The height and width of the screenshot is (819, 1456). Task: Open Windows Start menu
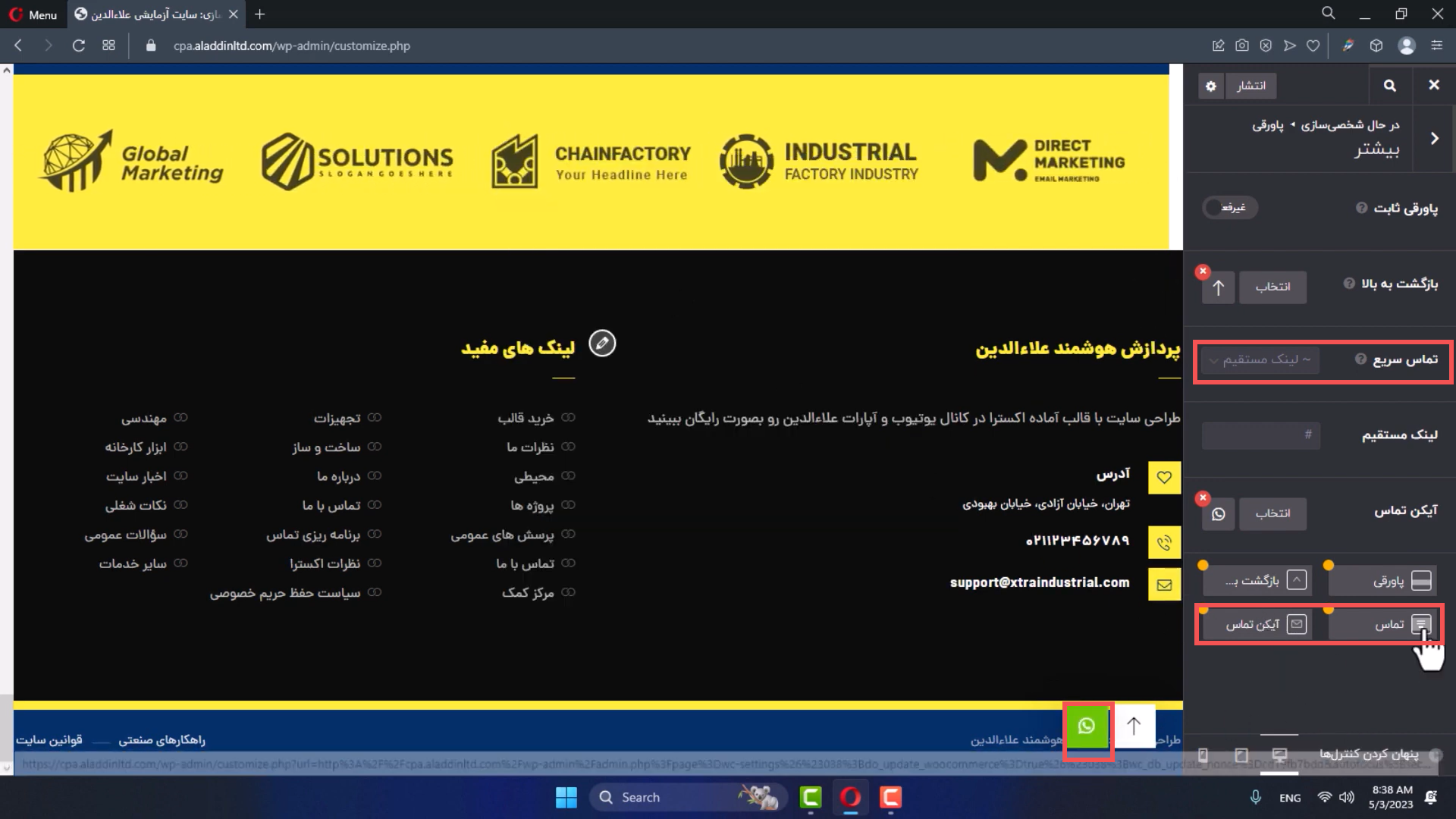(566, 797)
